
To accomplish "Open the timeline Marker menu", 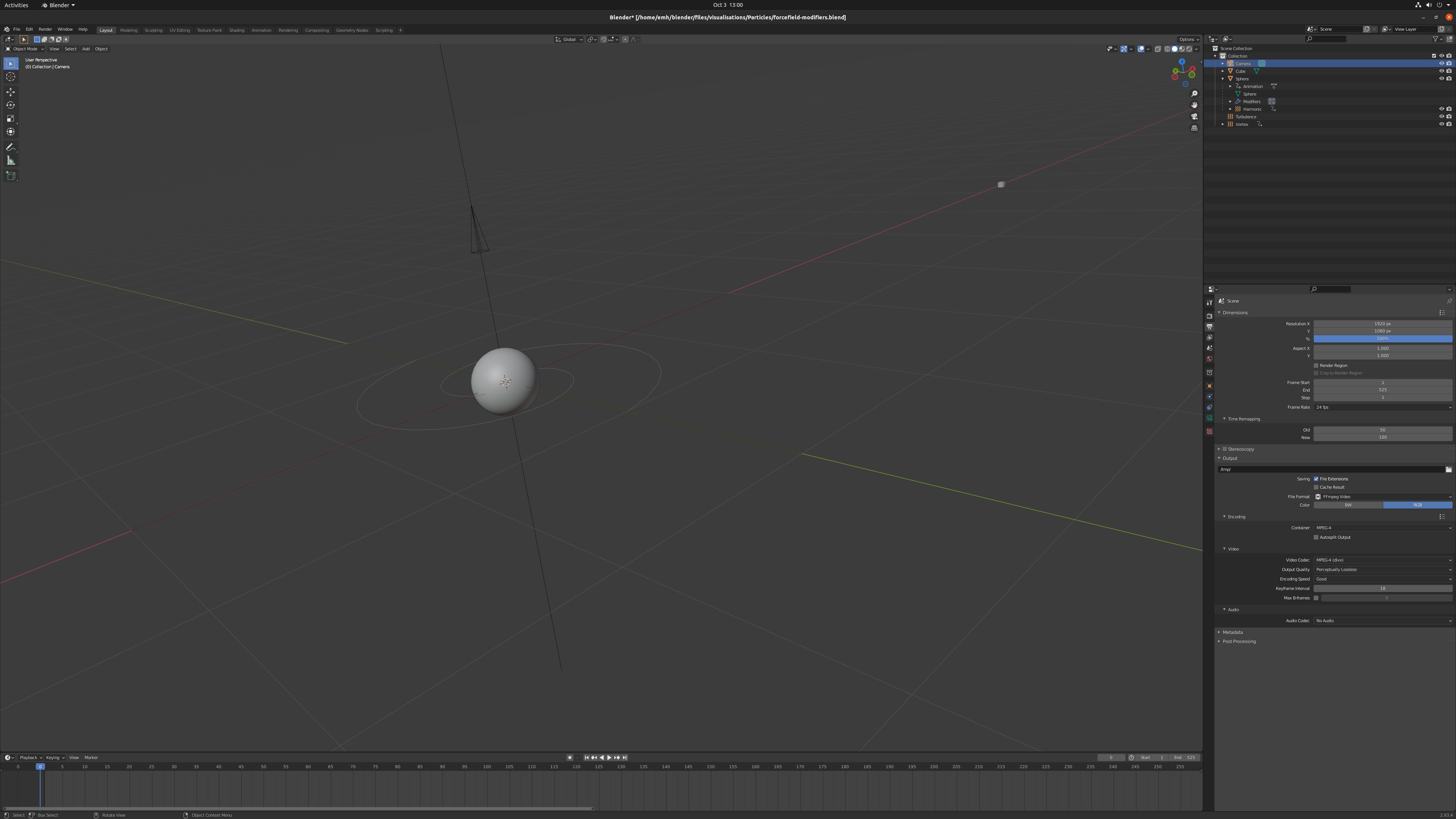I will click(91, 758).
